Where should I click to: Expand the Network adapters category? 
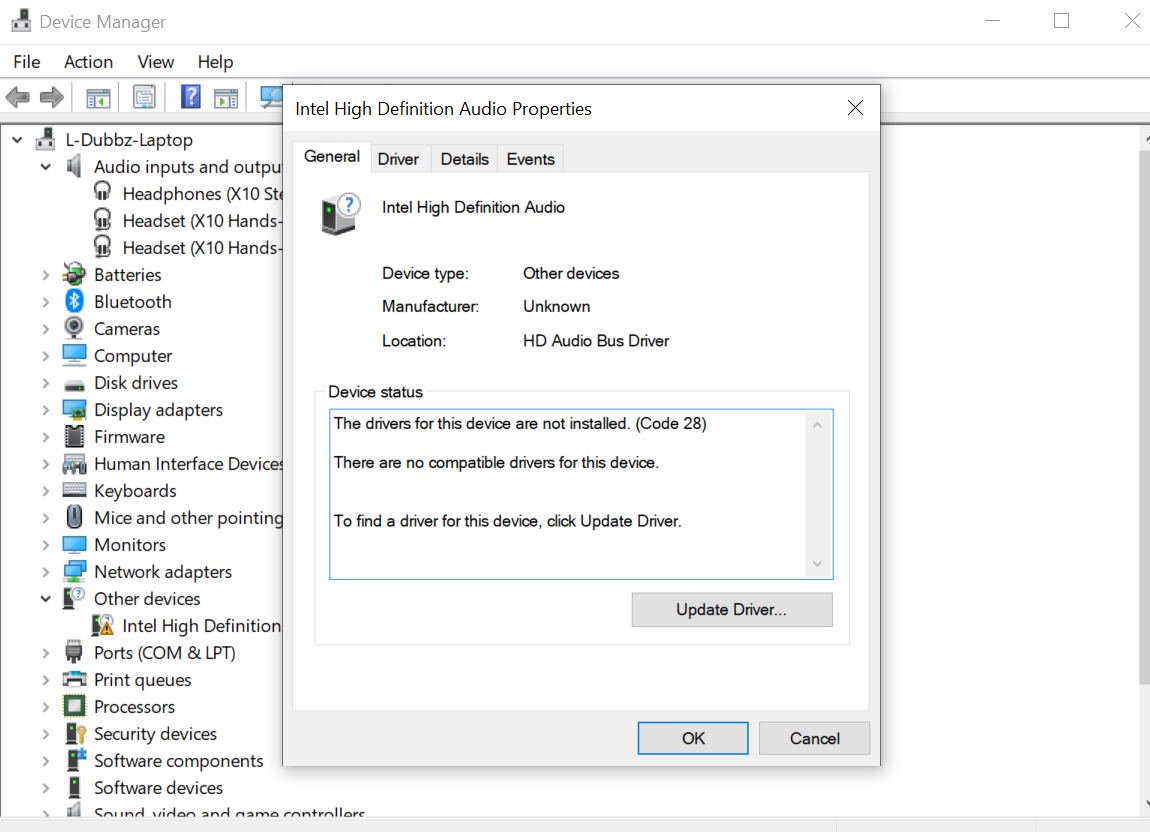(45, 571)
